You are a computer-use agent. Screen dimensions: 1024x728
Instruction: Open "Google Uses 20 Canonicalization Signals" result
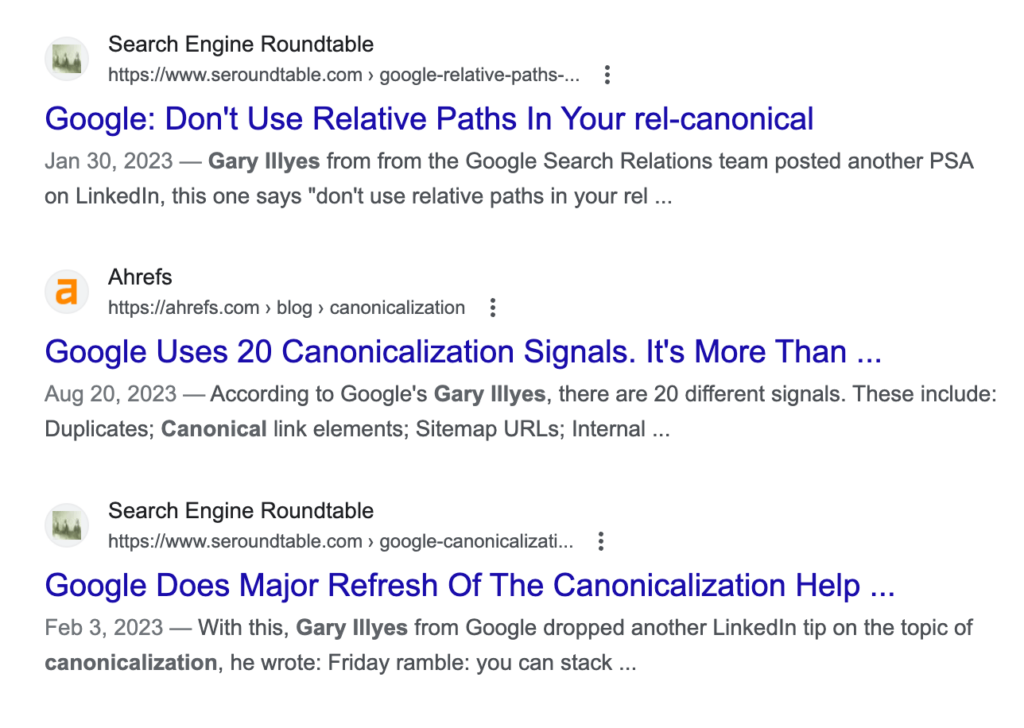click(x=462, y=352)
